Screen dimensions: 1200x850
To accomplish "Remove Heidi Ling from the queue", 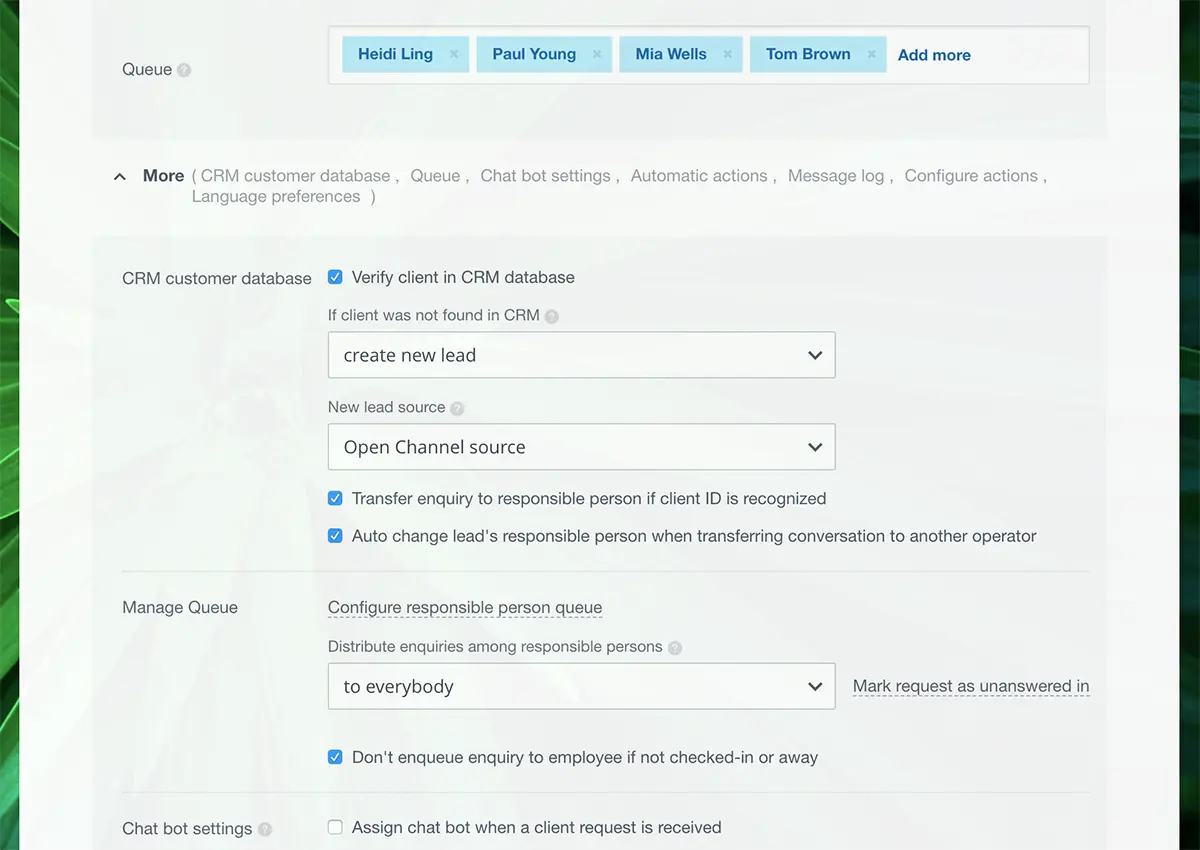I will pos(454,55).
